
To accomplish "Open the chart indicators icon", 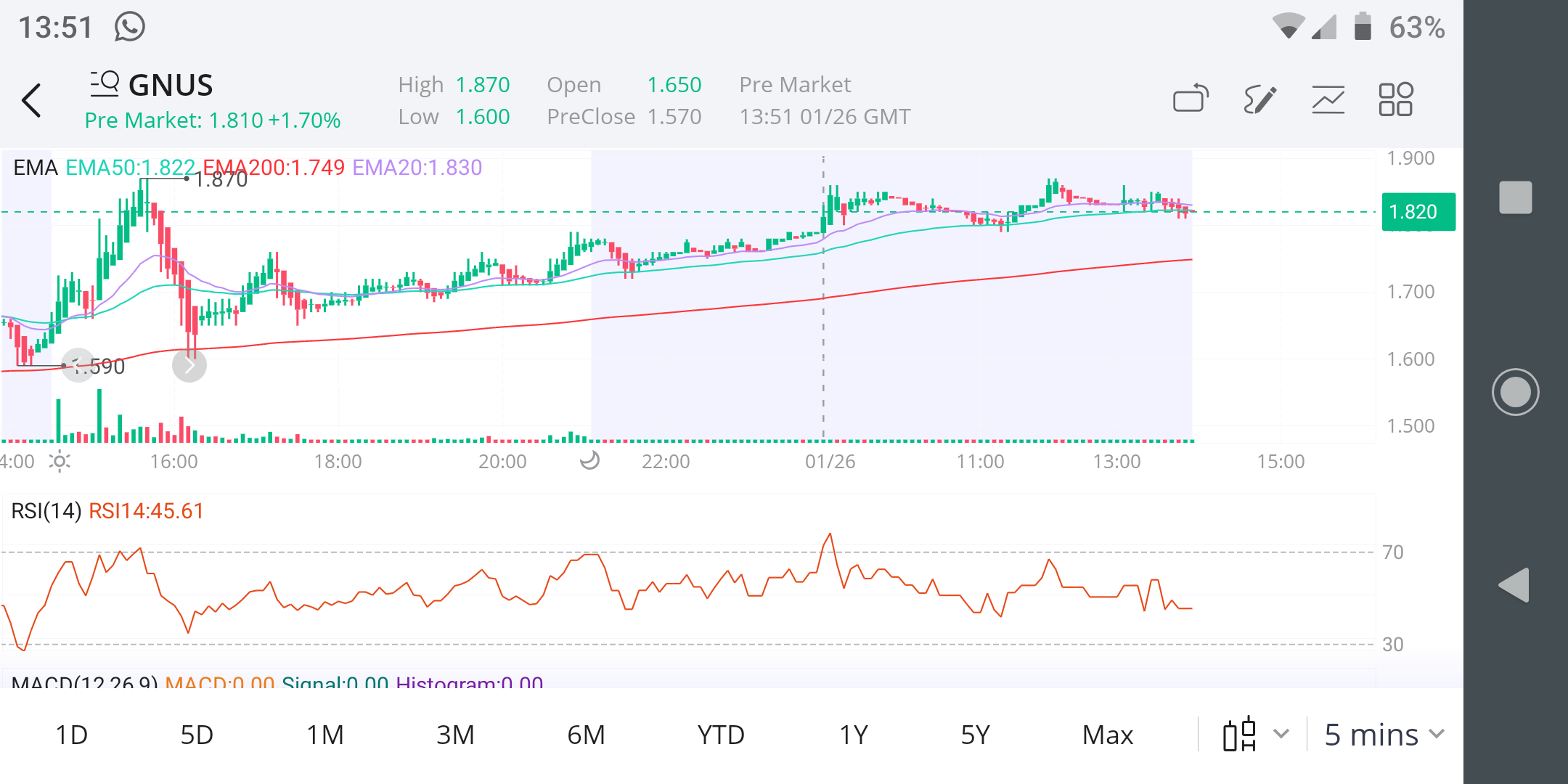I will [x=1328, y=99].
